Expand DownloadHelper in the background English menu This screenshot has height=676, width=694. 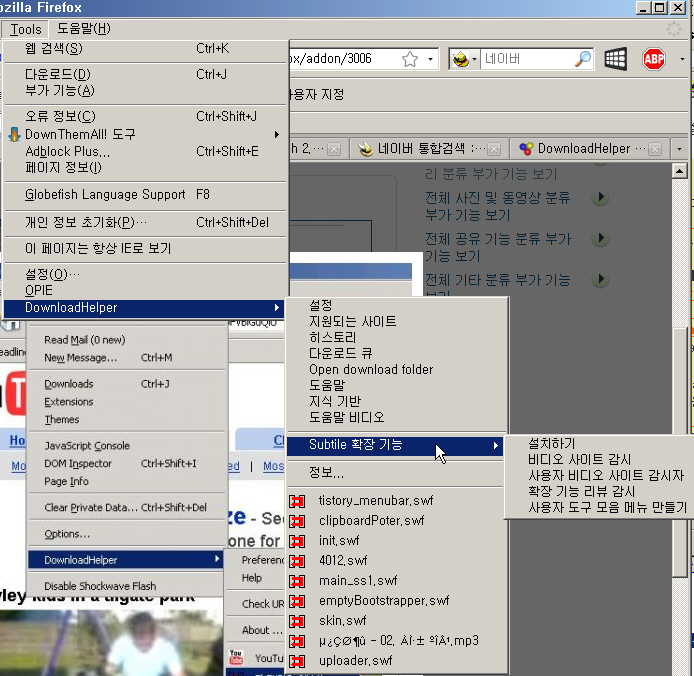(217, 559)
